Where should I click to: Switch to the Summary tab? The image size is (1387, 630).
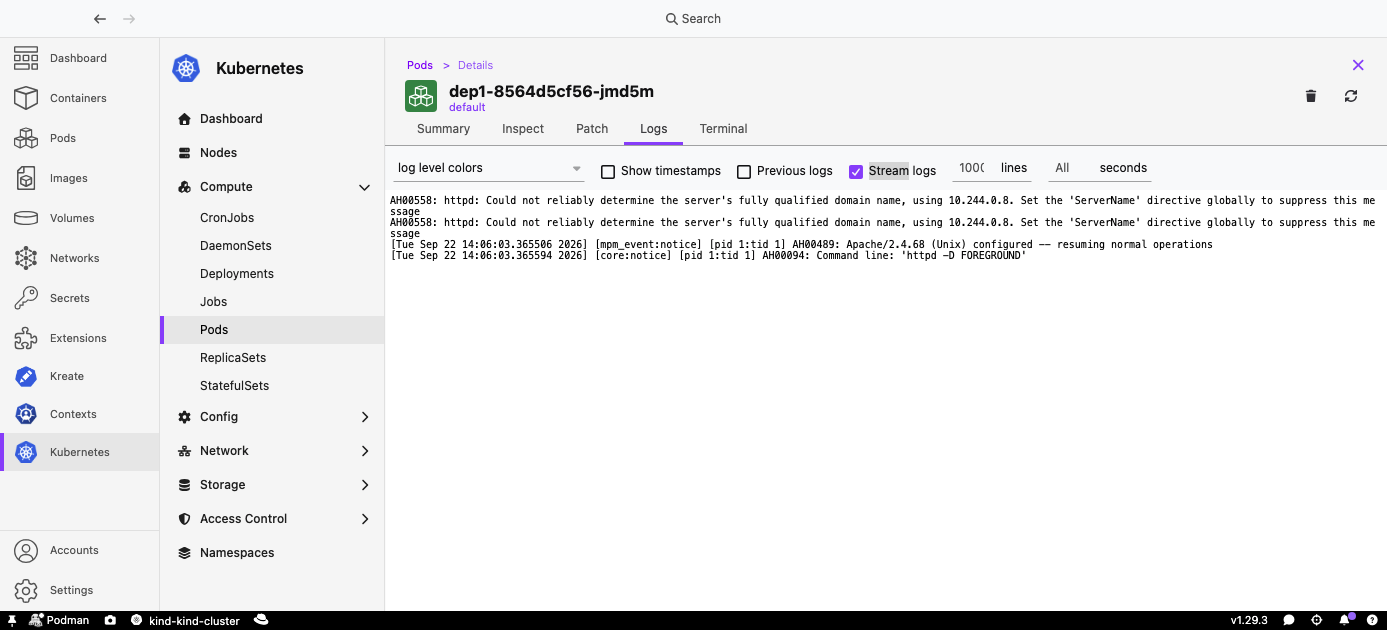(x=443, y=129)
